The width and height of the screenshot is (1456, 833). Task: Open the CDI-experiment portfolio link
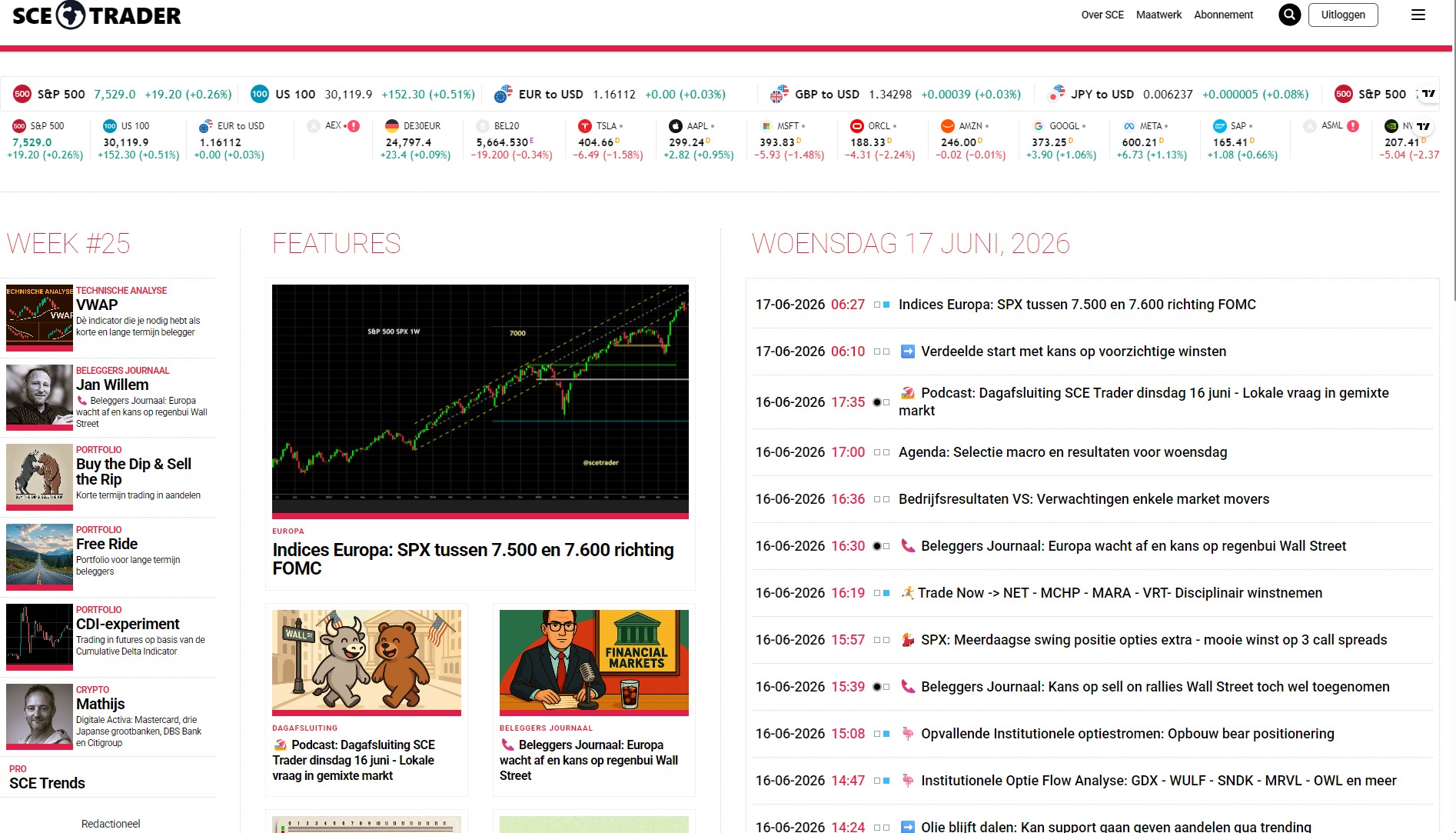(128, 624)
